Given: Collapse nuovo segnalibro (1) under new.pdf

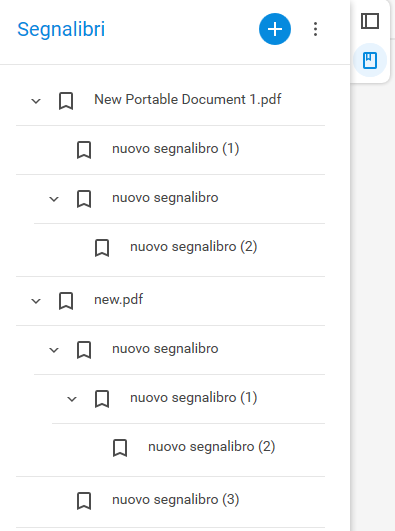Looking at the screenshot, I should 72,399.
